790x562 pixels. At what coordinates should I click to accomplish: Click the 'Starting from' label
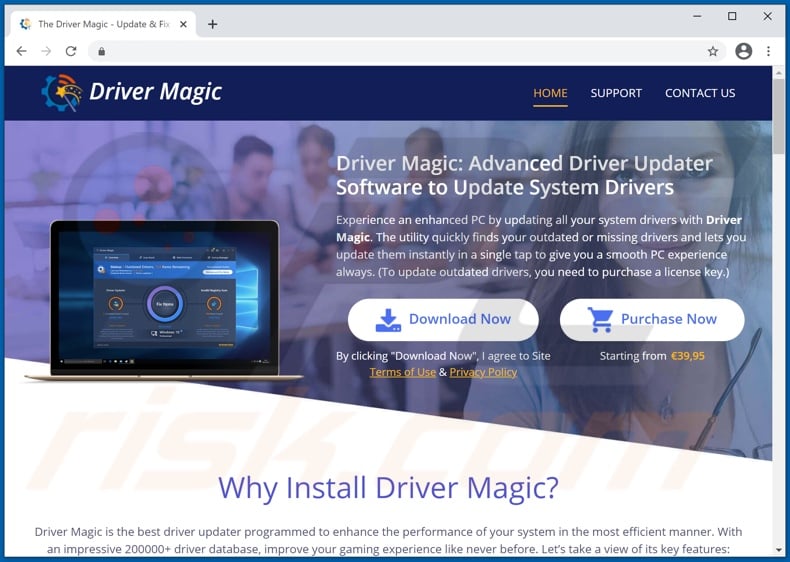[x=633, y=356]
